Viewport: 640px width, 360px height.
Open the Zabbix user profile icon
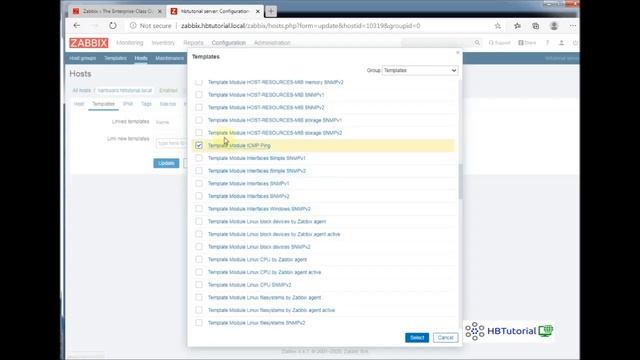pos(561,43)
